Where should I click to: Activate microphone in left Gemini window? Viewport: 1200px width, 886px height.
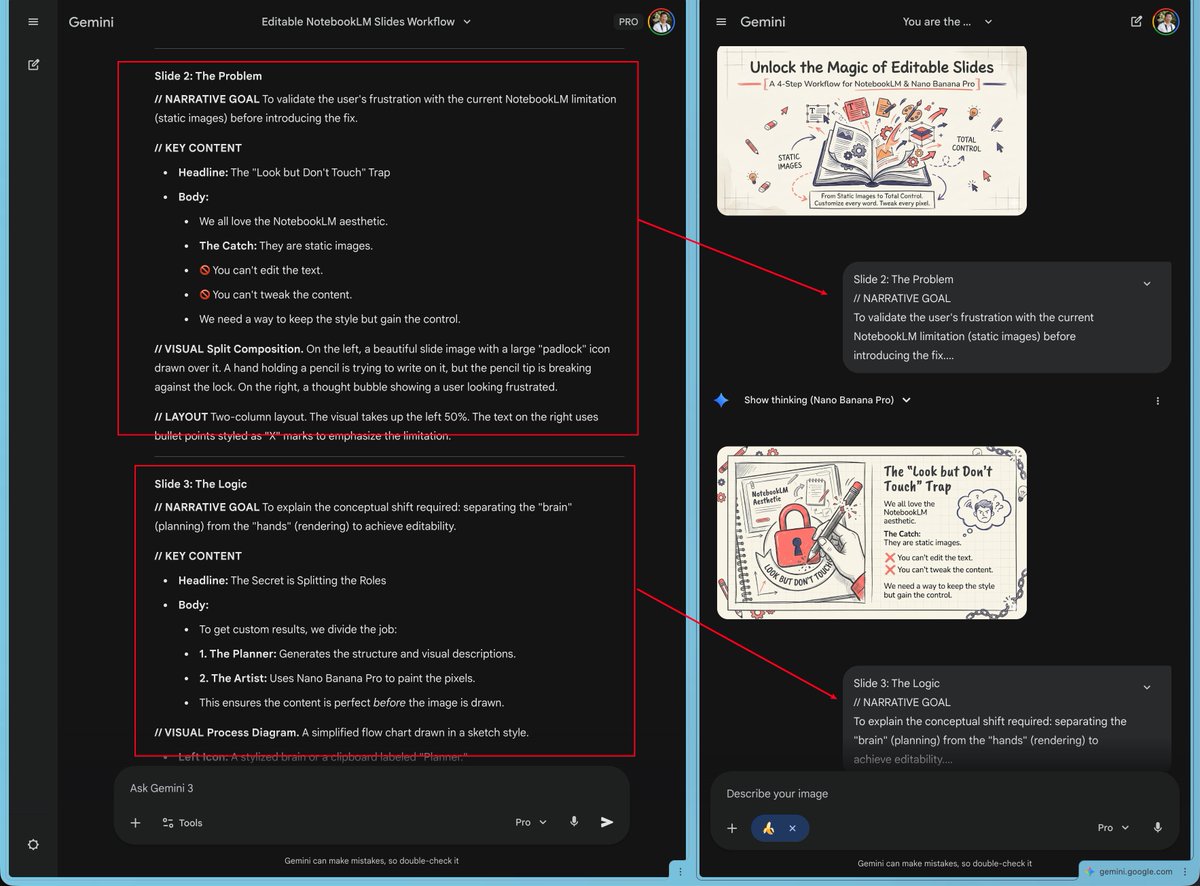pyautogui.click(x=574, y=822)
